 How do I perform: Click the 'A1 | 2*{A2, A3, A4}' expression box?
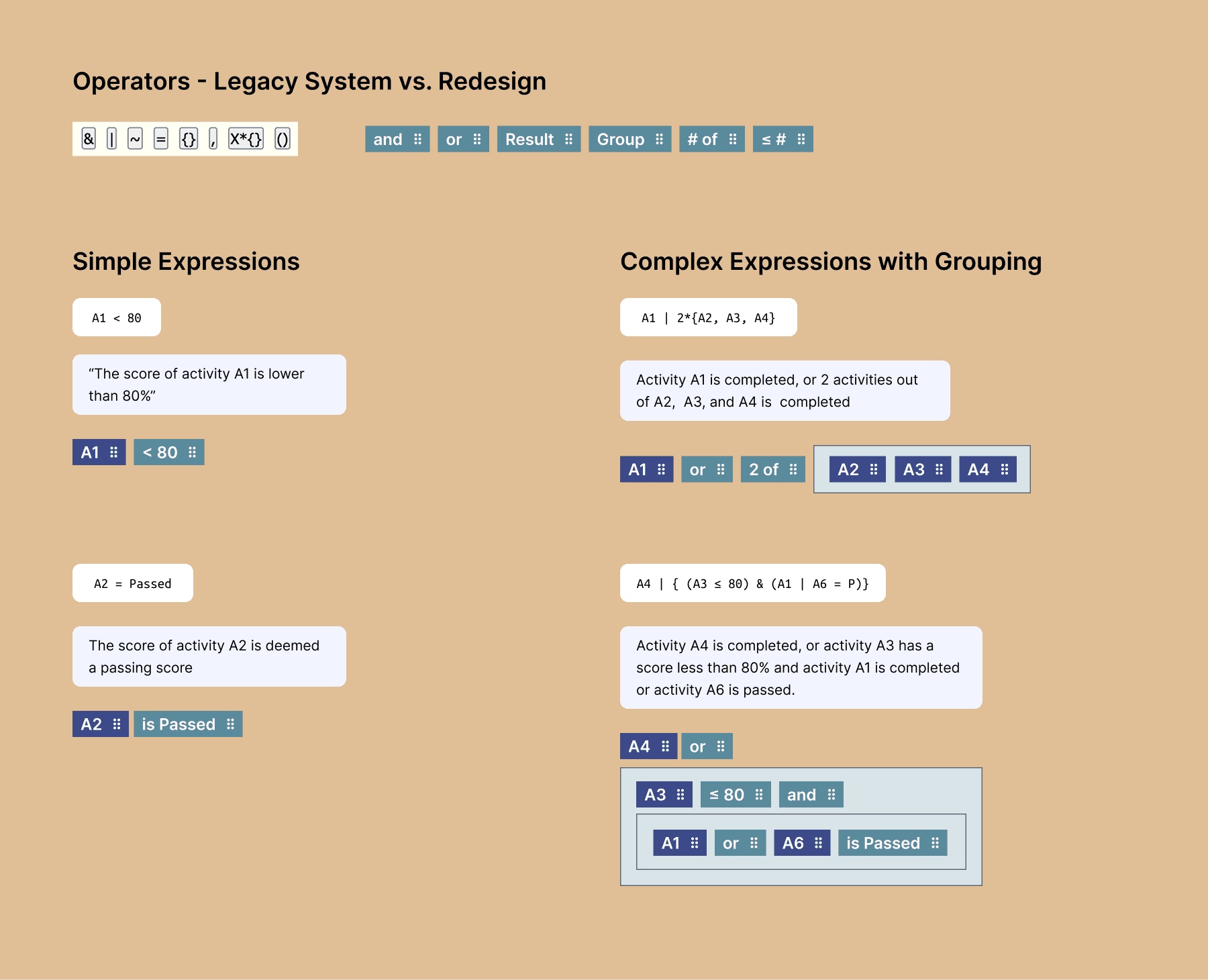pyautogui.click(x=709, y=317)
